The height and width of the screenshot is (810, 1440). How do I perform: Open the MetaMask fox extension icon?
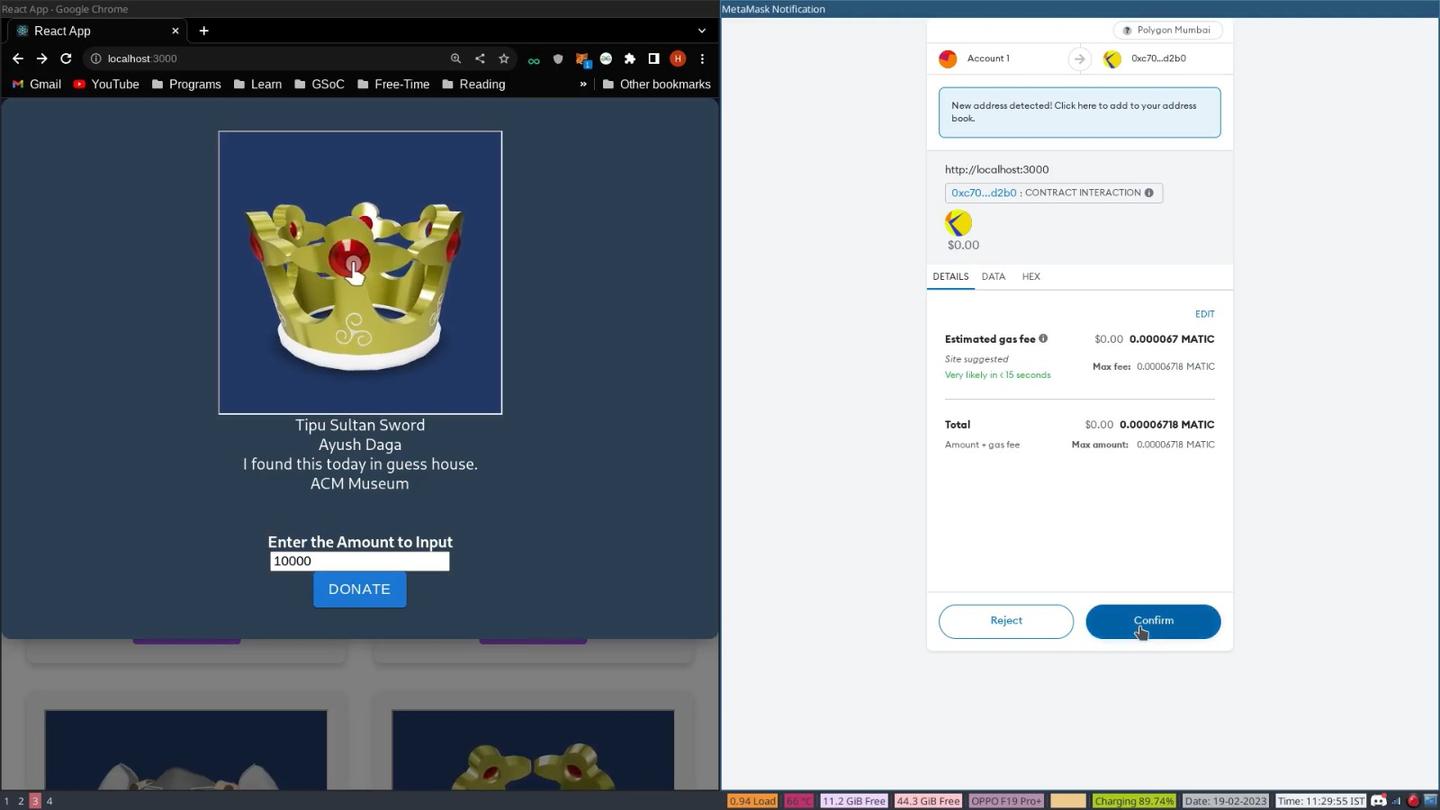click(x=582, y=59)
